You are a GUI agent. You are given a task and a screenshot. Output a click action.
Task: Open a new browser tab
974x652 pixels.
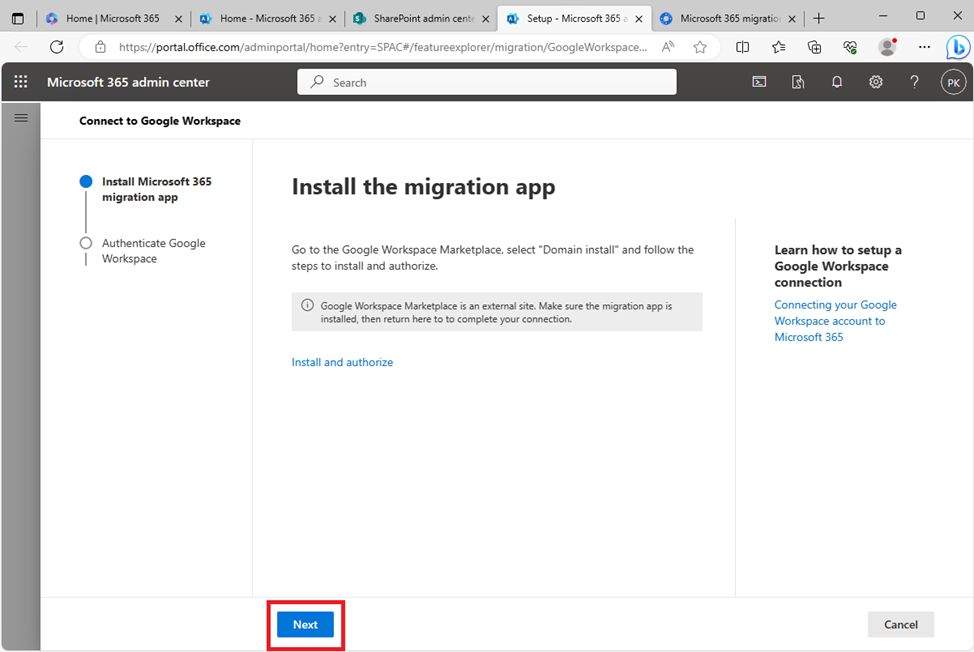(819, 19)
